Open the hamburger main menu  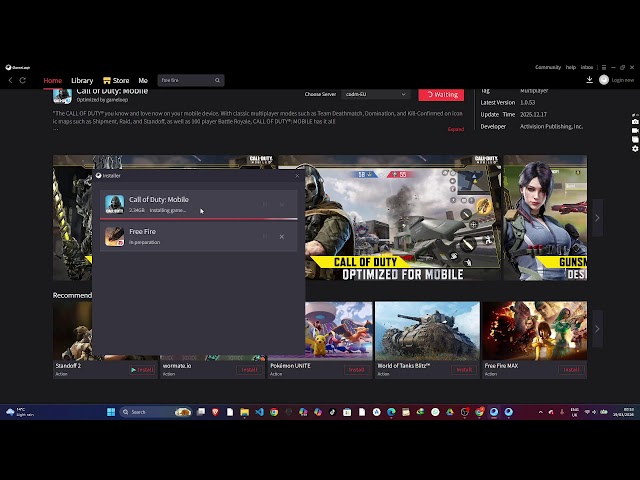point(604,67)
